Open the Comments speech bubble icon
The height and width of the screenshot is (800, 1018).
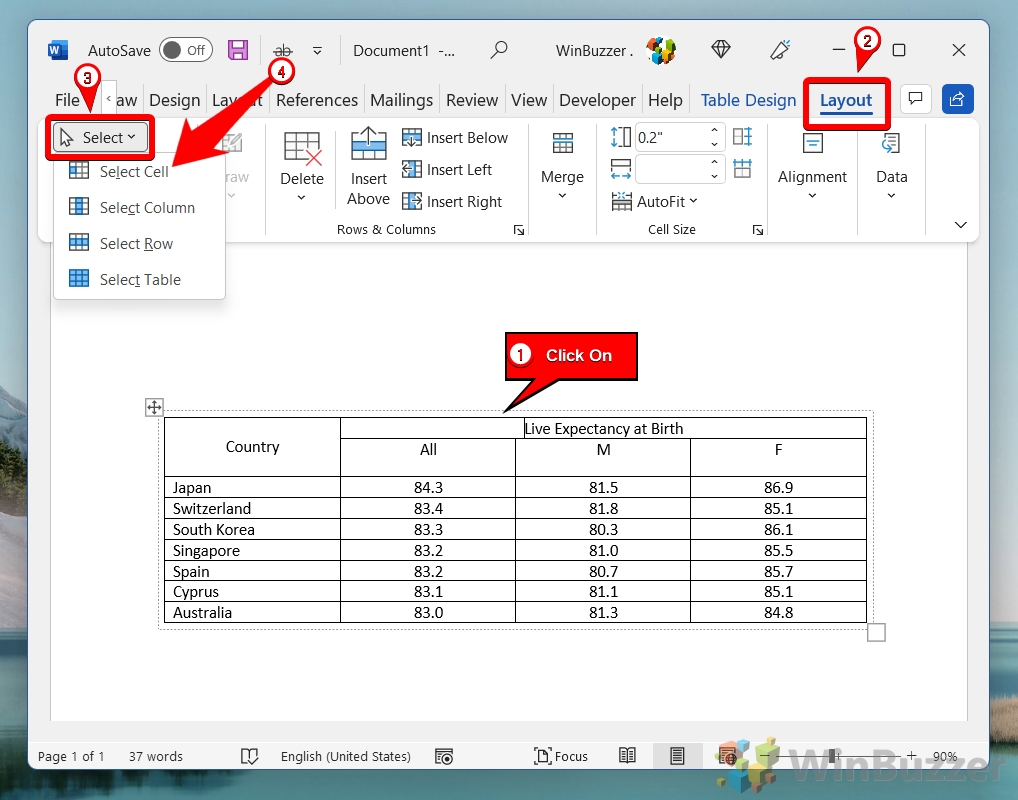pyautogui.click(x=914, y=99)
